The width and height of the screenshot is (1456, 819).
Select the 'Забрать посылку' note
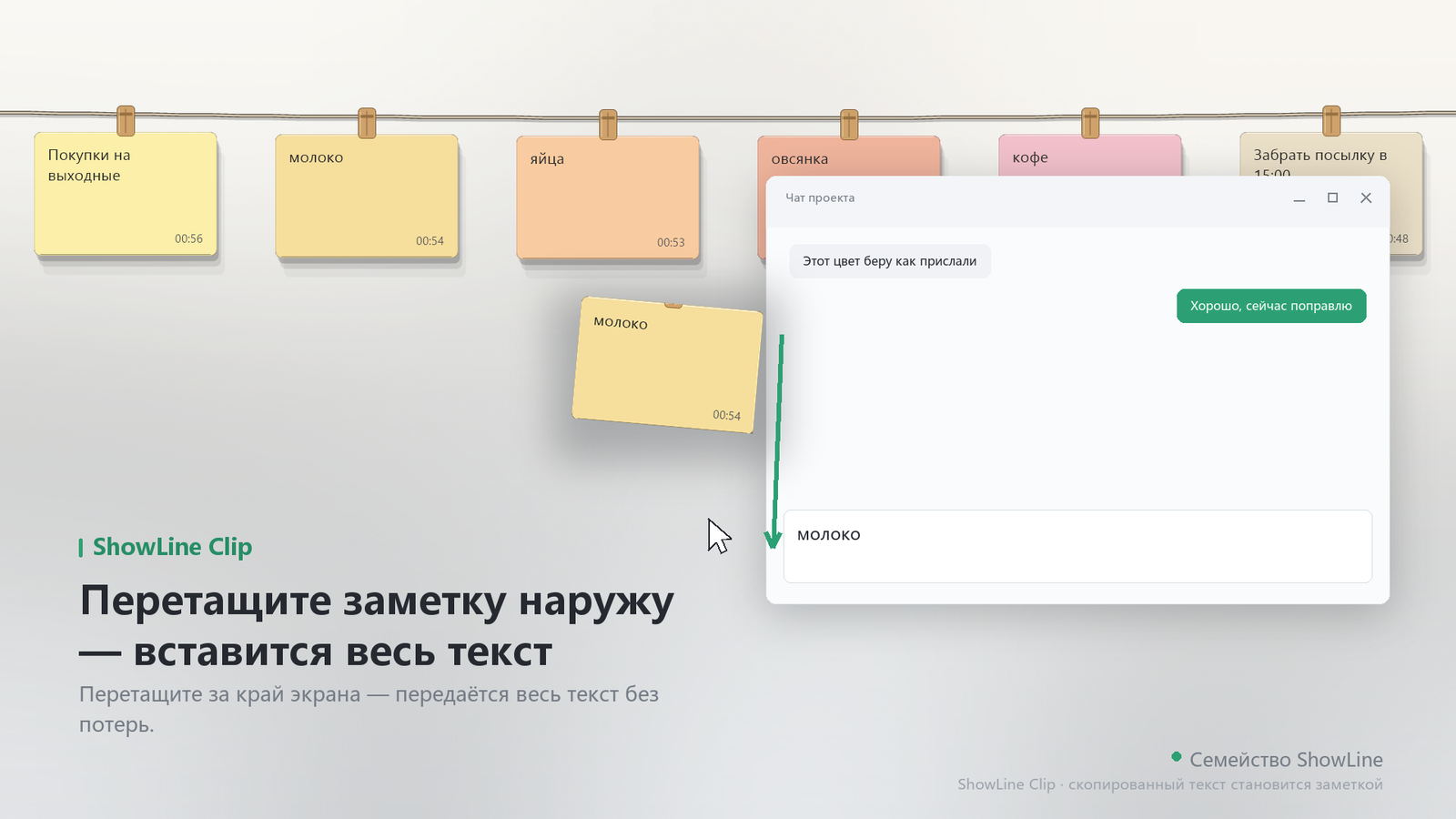tap(1330, 155)
